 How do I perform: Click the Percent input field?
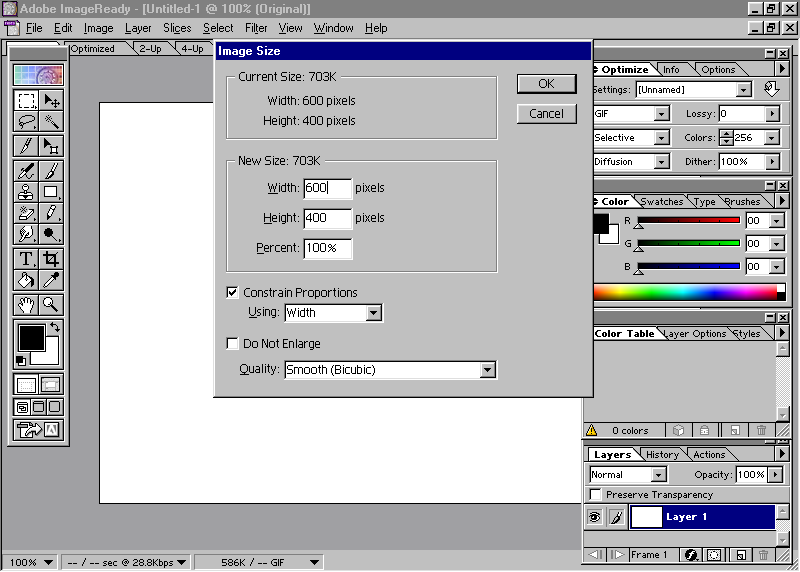click(328, 248)
